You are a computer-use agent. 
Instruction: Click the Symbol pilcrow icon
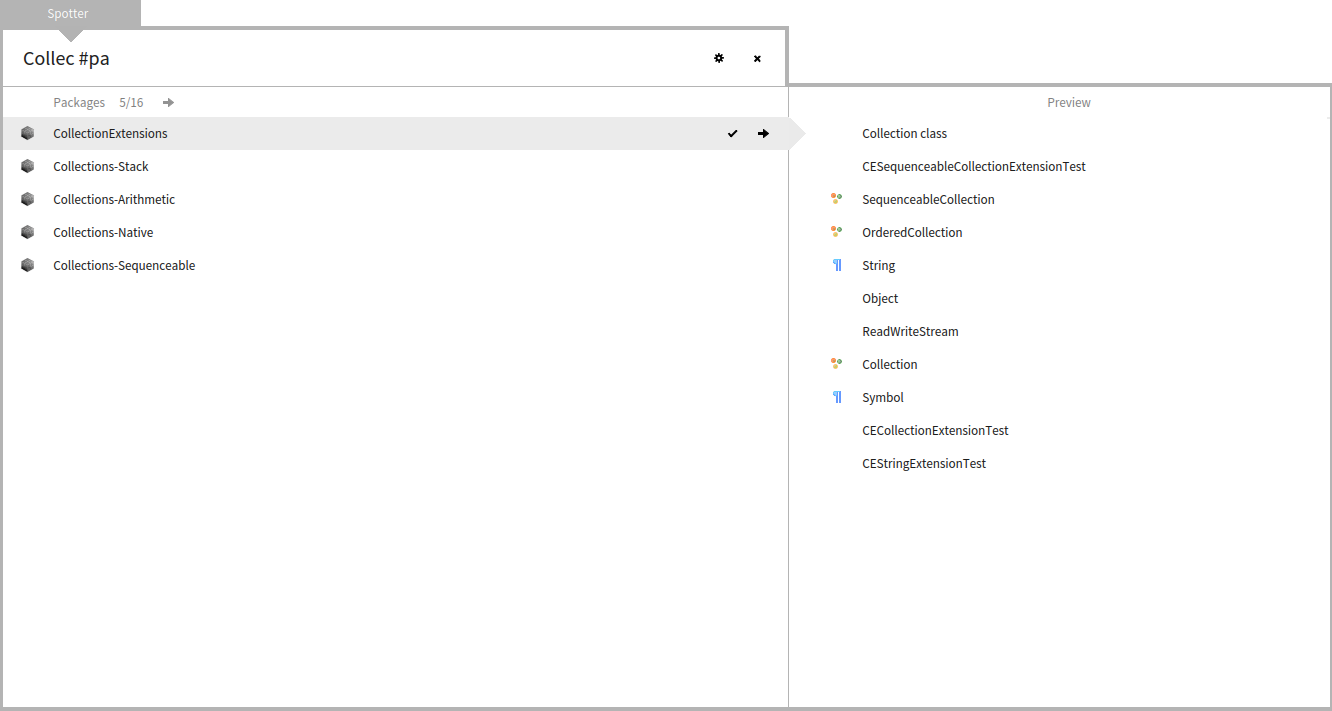pyautogui.click(x=837, y=397)
